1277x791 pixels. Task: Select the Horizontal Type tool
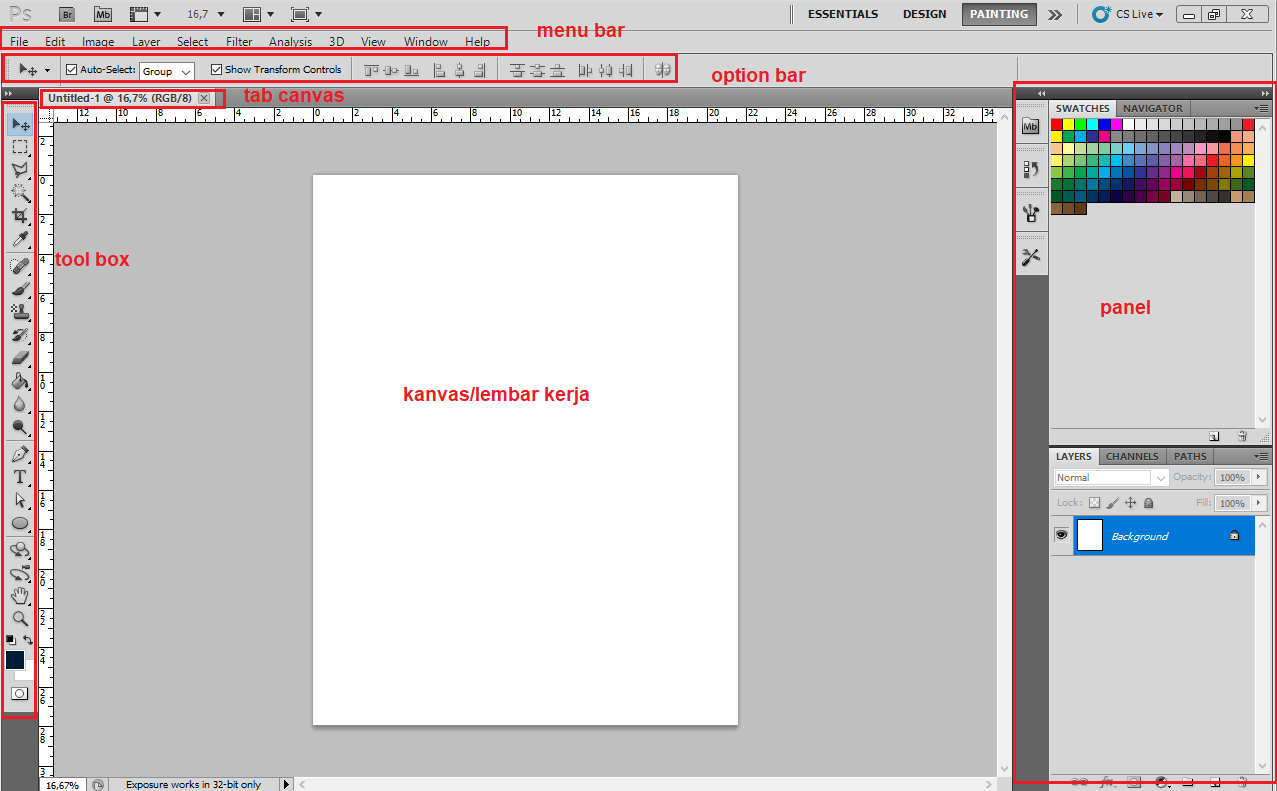point(20,477)
